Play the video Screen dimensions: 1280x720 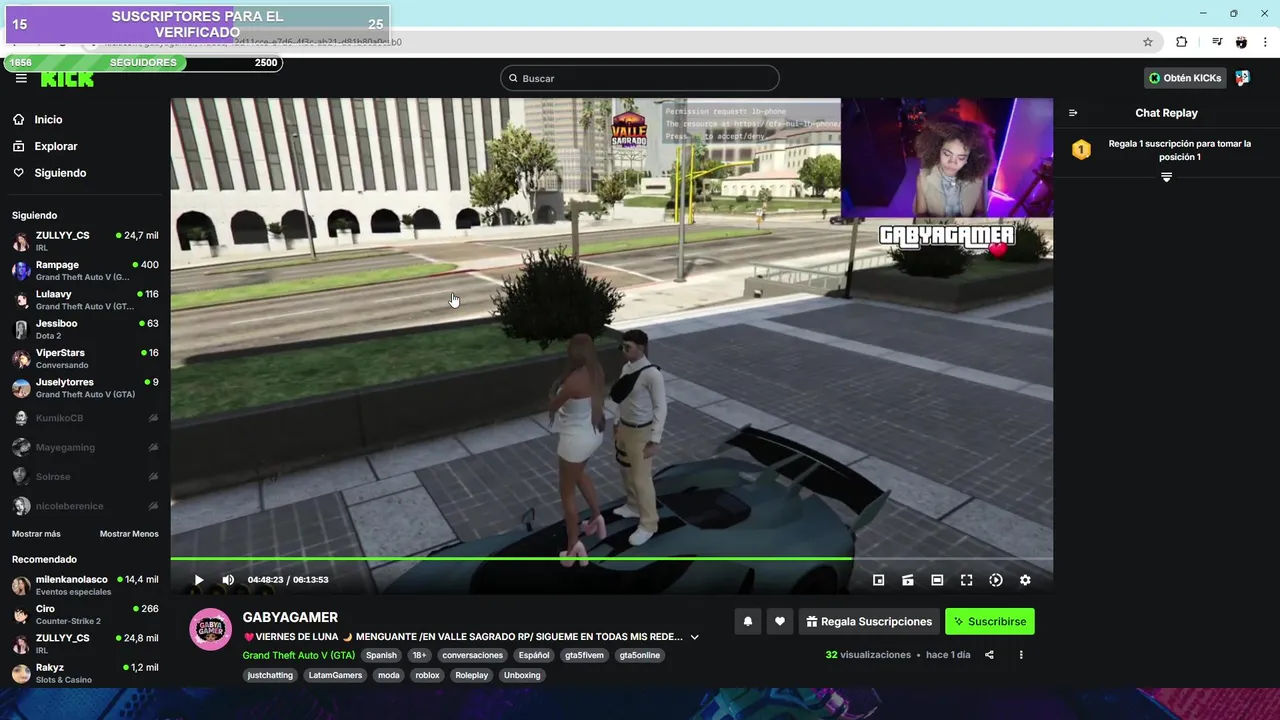coord(199,580)
